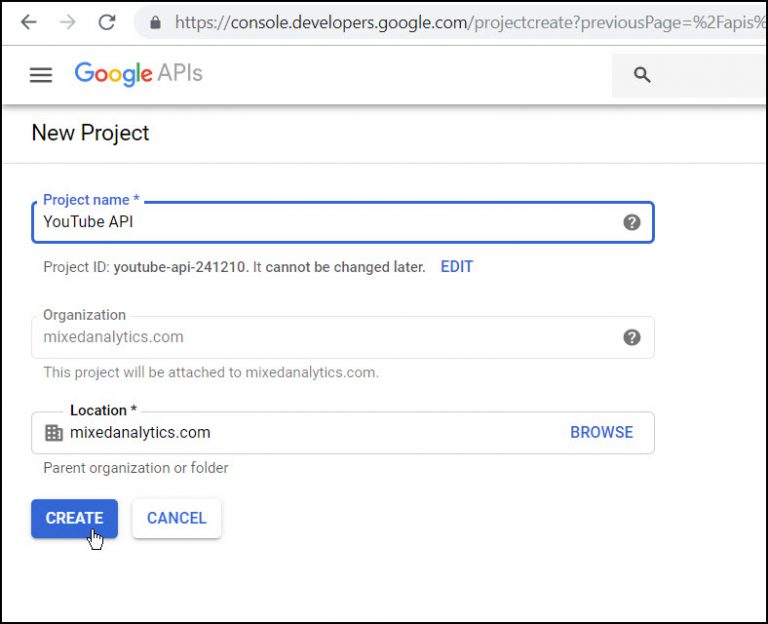
Task: Create the new project
Action: pyautogui.click(x=74, y=518)
